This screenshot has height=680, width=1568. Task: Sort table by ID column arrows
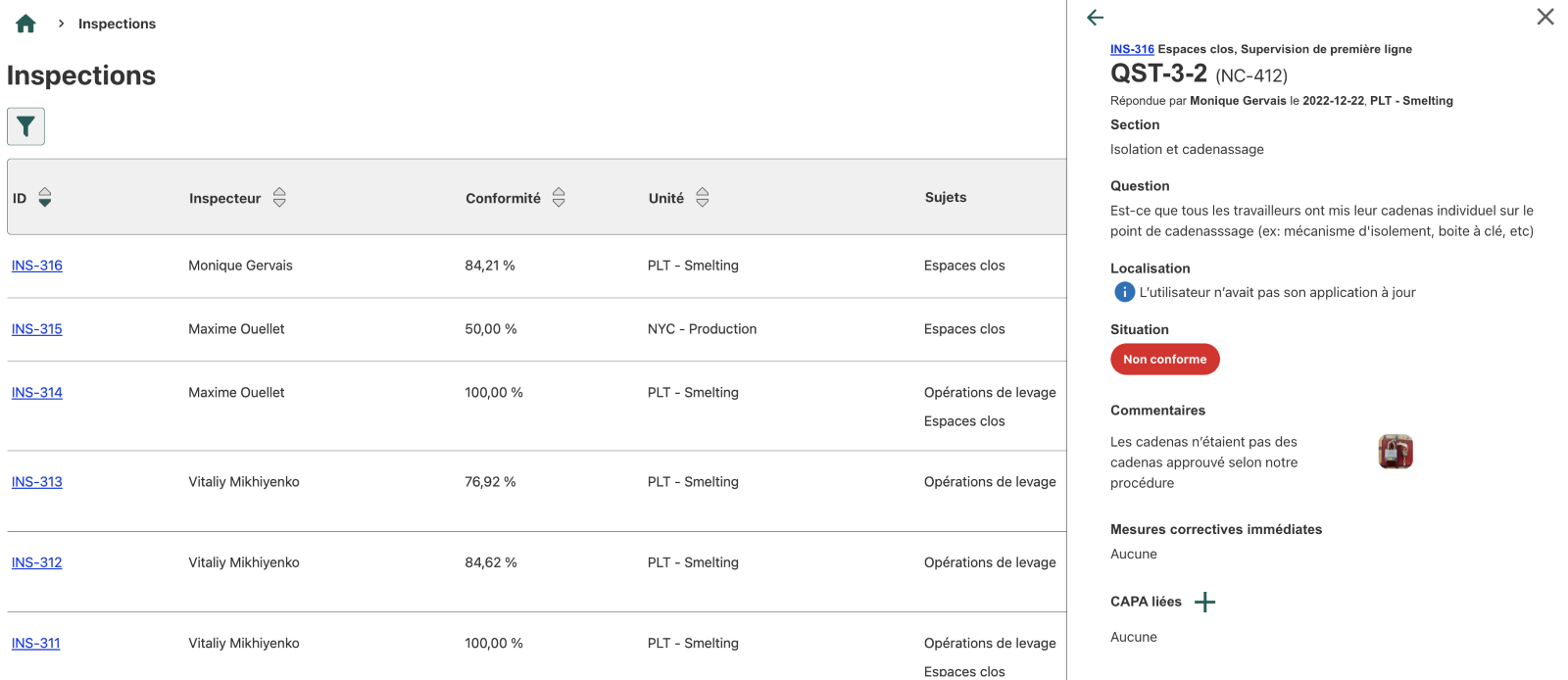[x=45, y=198]
